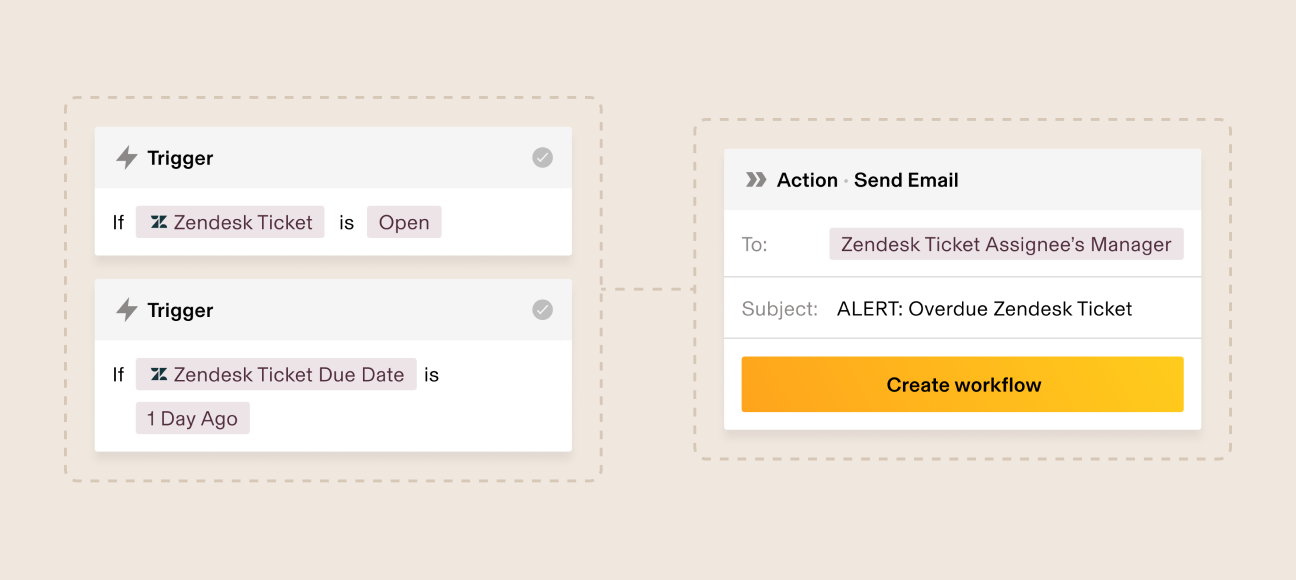Click the "To:" label in the email action
Viewport: 1296px width, 580px height.
tap(755, 245)
